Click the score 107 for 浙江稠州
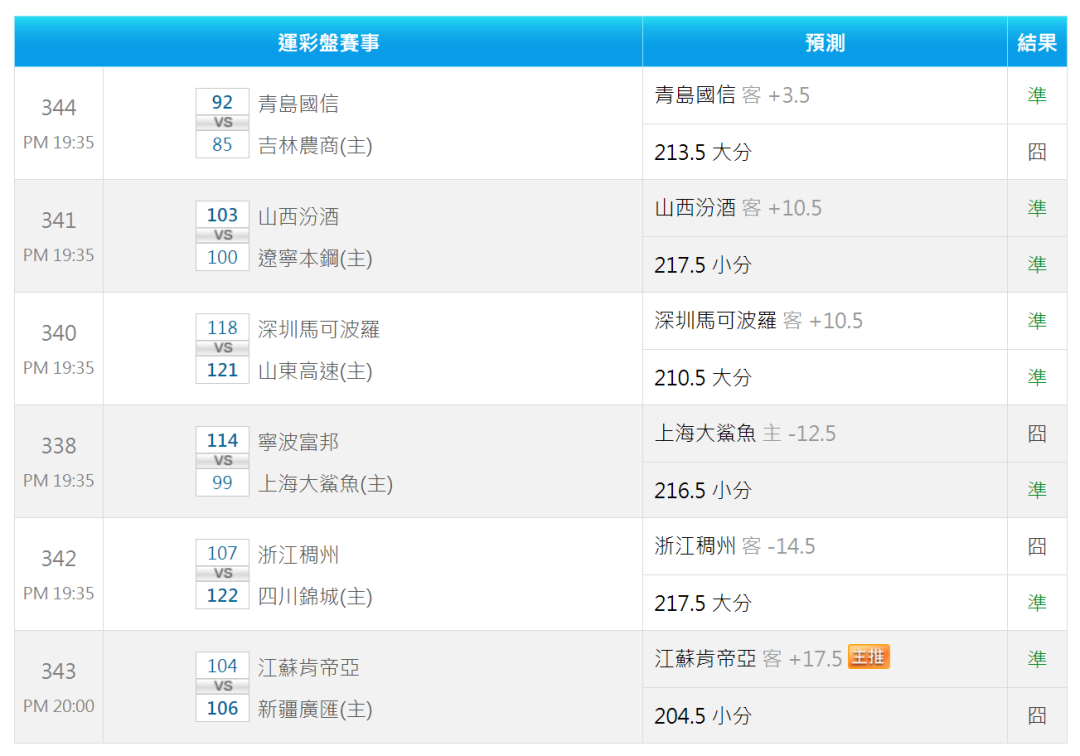1080x756 pixels. [x=222, y=554]
